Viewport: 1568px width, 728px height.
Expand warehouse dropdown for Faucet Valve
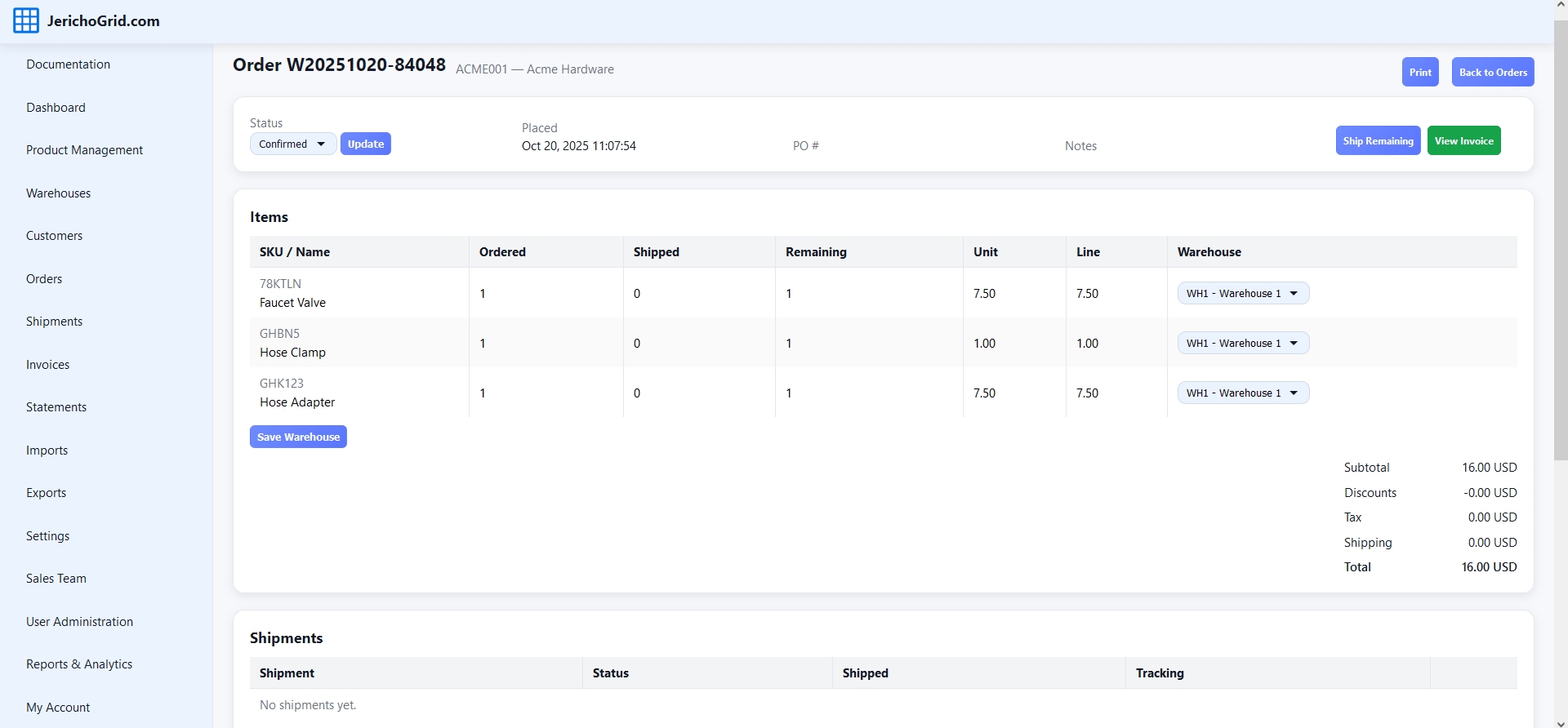[1242, 294]
